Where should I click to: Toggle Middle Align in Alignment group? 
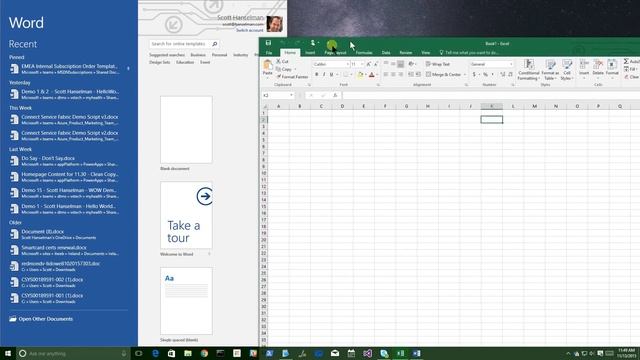(393, 64)
